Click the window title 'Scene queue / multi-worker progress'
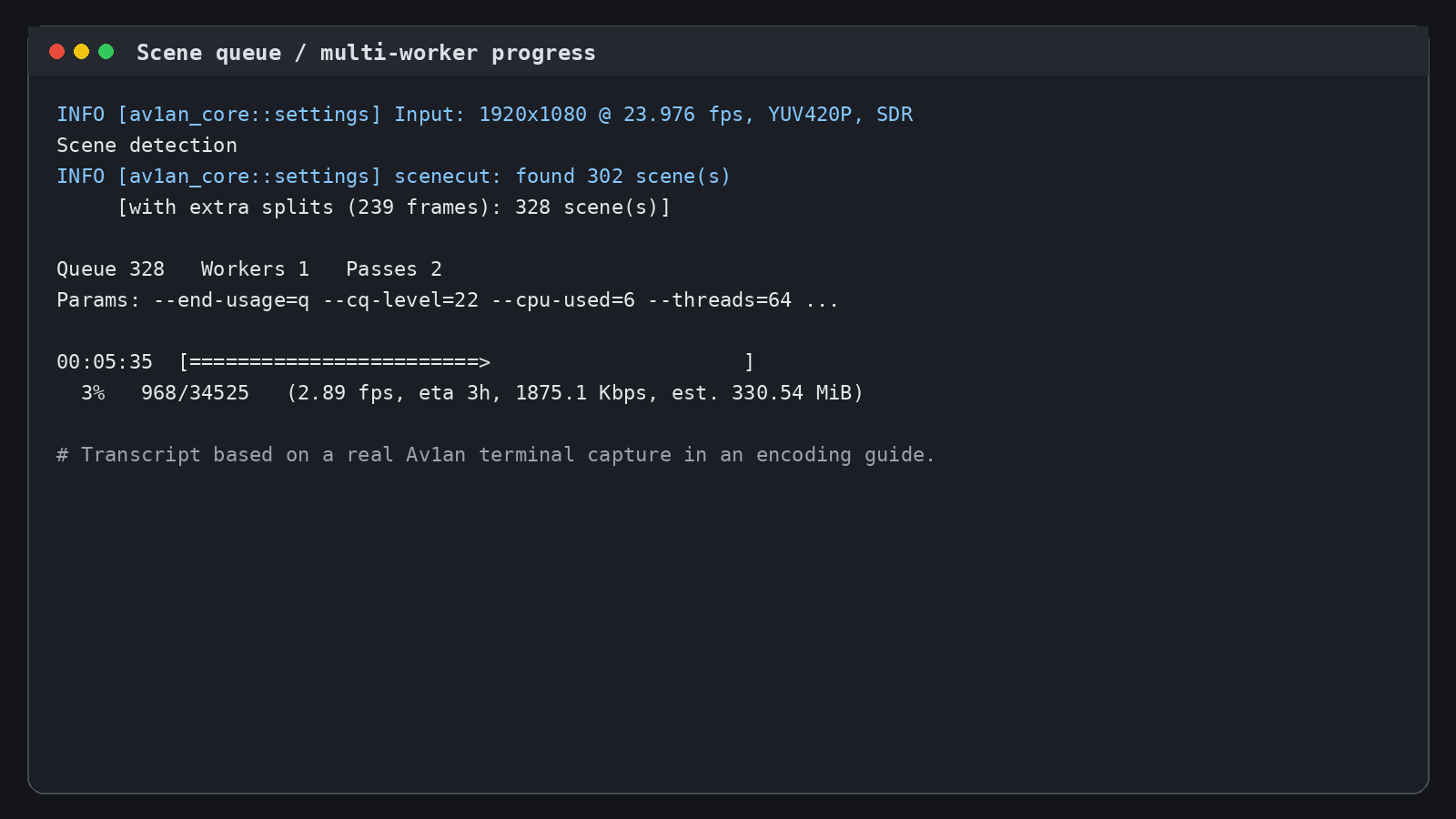Viewport: 1456px width, 819px height. coord(366,53)
